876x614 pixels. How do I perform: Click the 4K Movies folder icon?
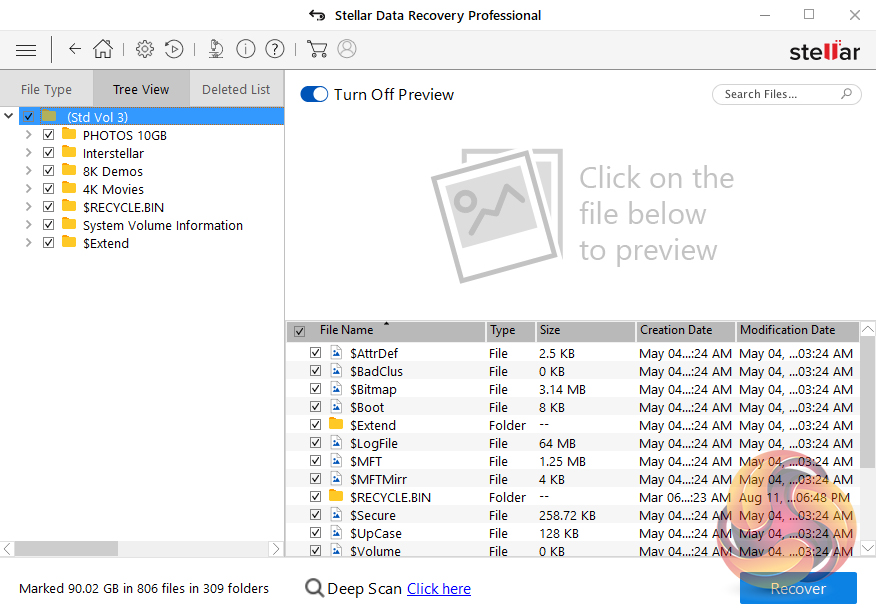pos(69,188)
